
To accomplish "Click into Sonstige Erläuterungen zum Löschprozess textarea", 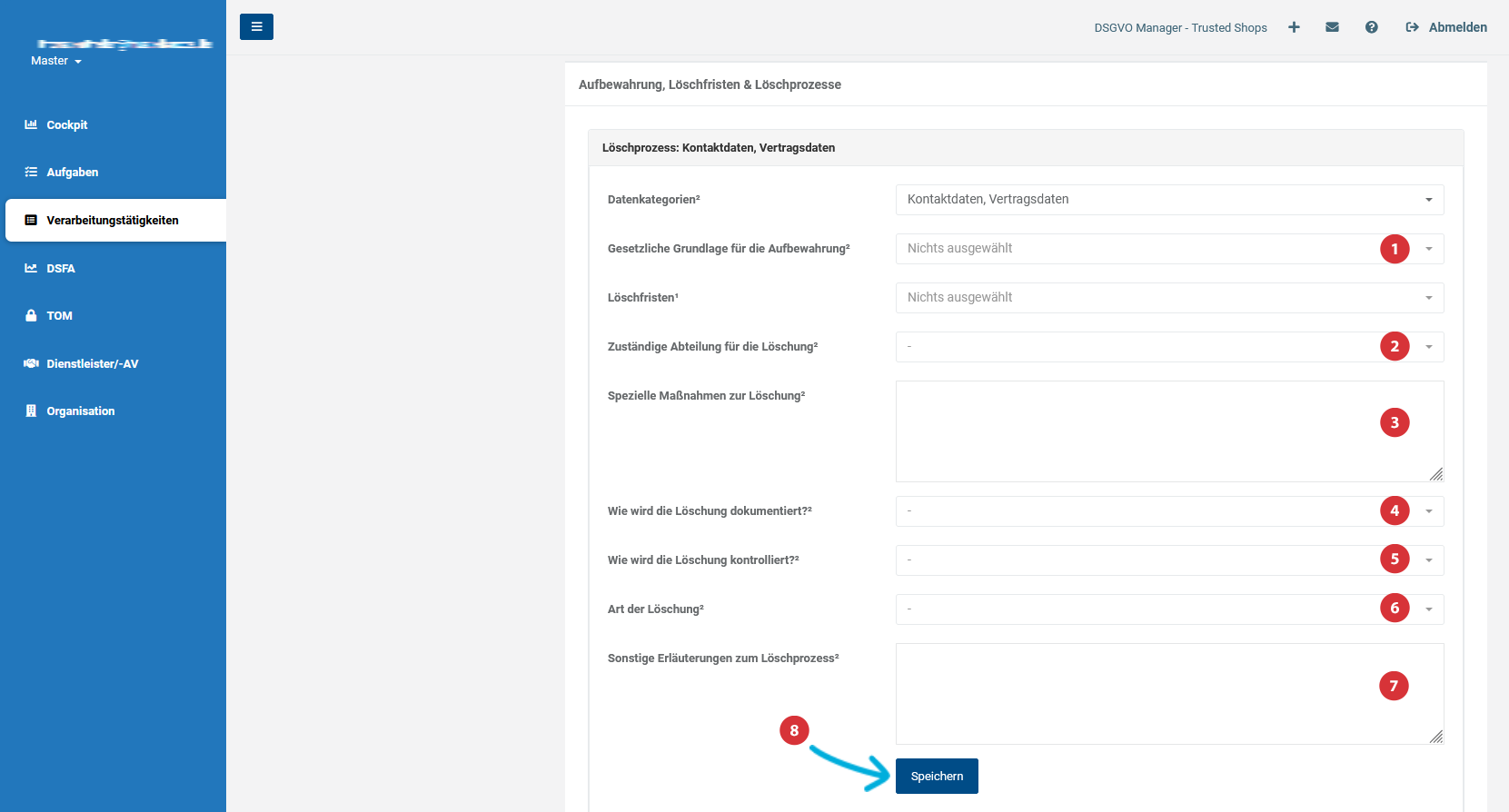I will tap(1169, 694).
